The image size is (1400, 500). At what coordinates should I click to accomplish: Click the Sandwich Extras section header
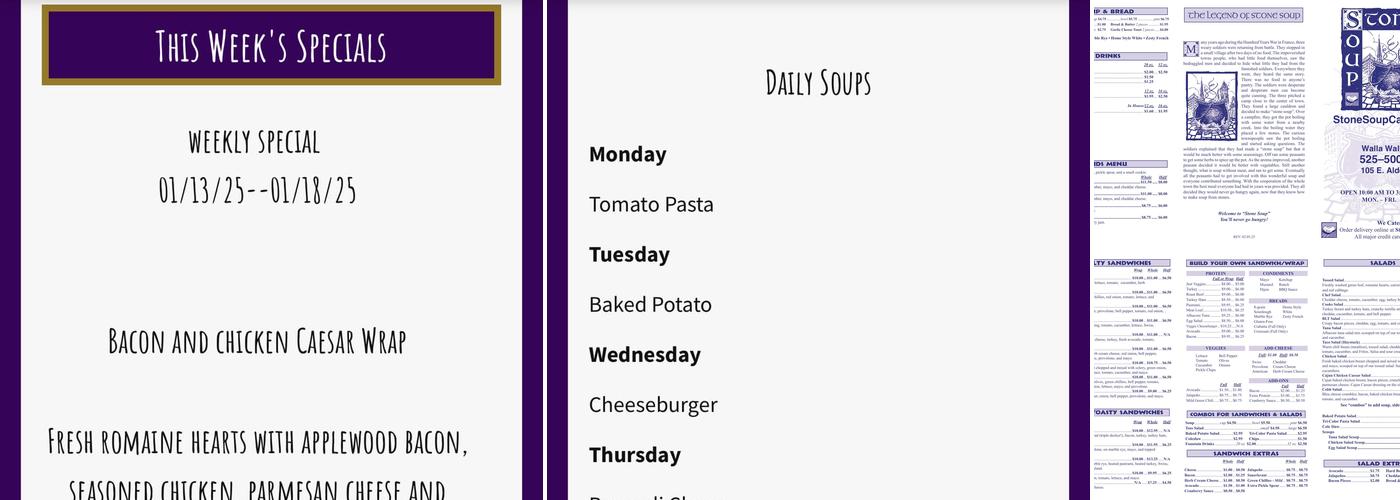1246,453
